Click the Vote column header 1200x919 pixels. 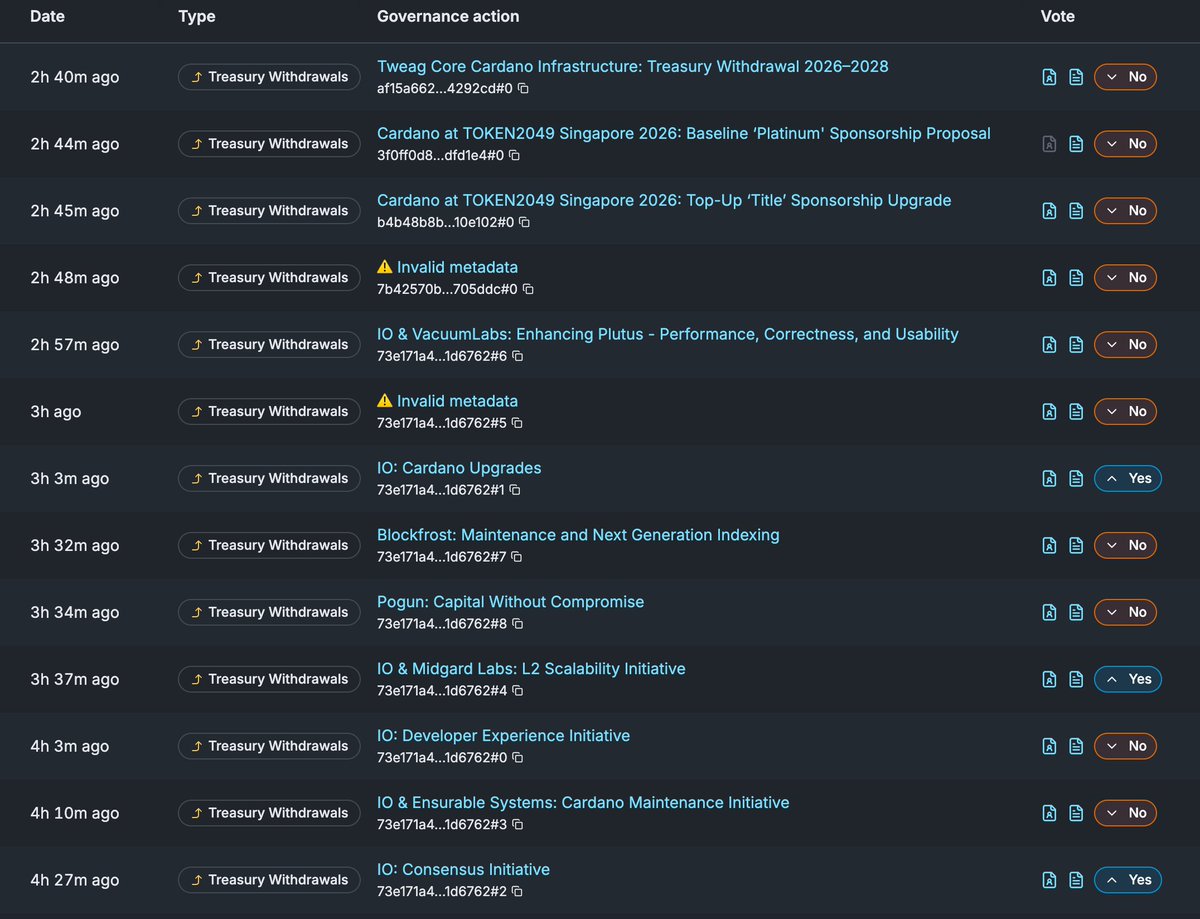point(1058,16)
